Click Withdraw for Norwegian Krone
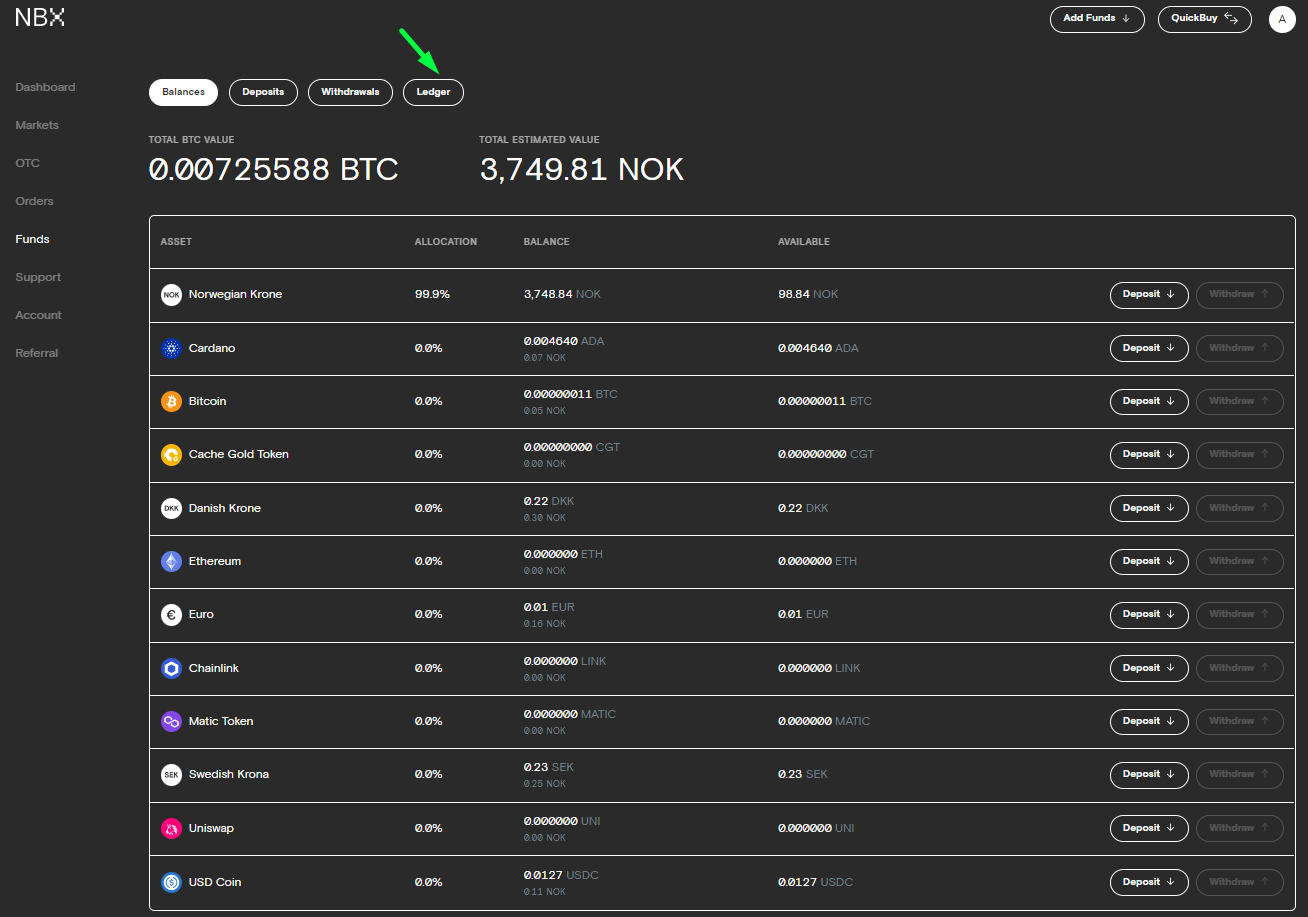 click(x=1239, y=295)
